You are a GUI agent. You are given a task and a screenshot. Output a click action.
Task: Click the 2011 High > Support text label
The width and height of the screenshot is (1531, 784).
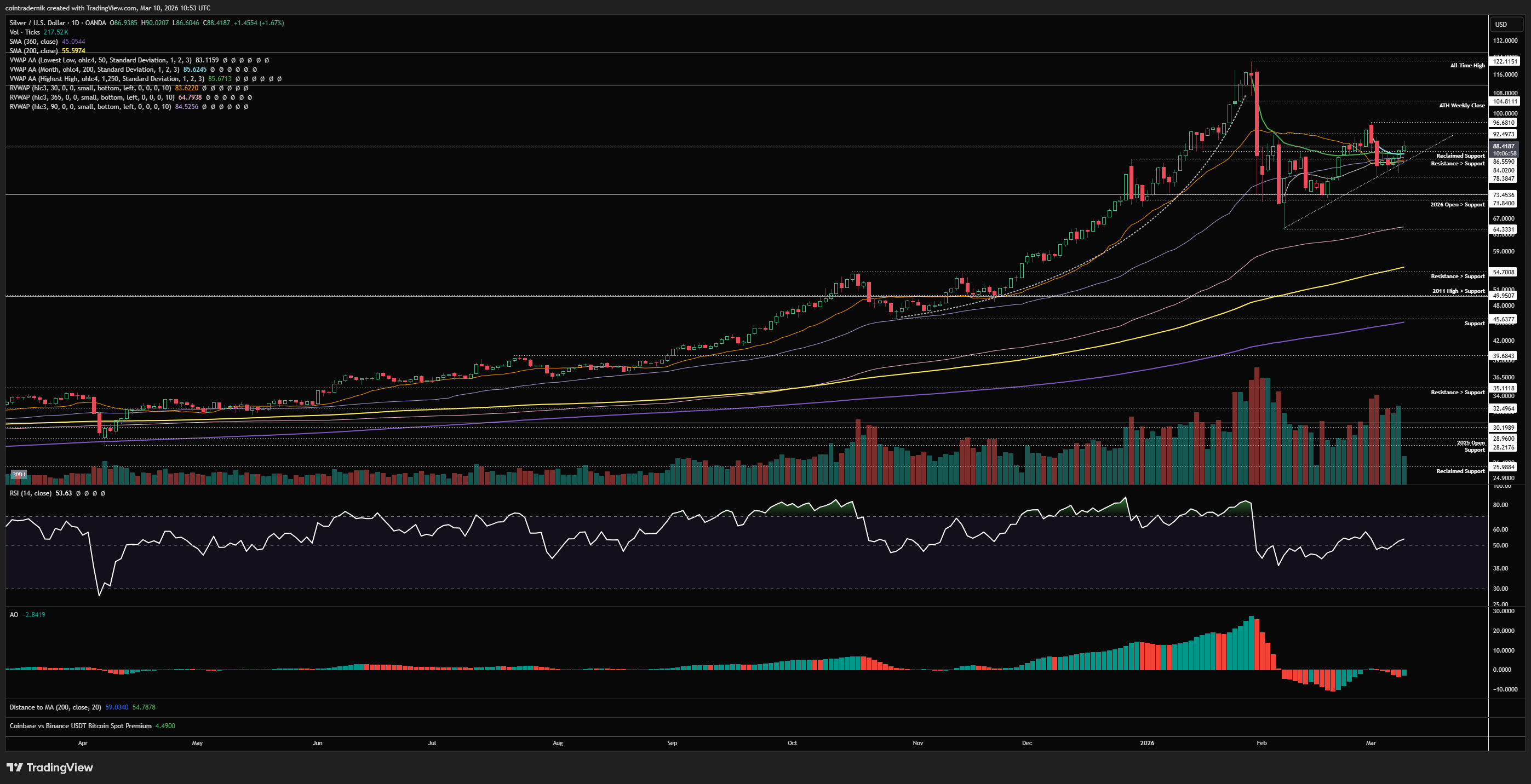pos(1458,291)
